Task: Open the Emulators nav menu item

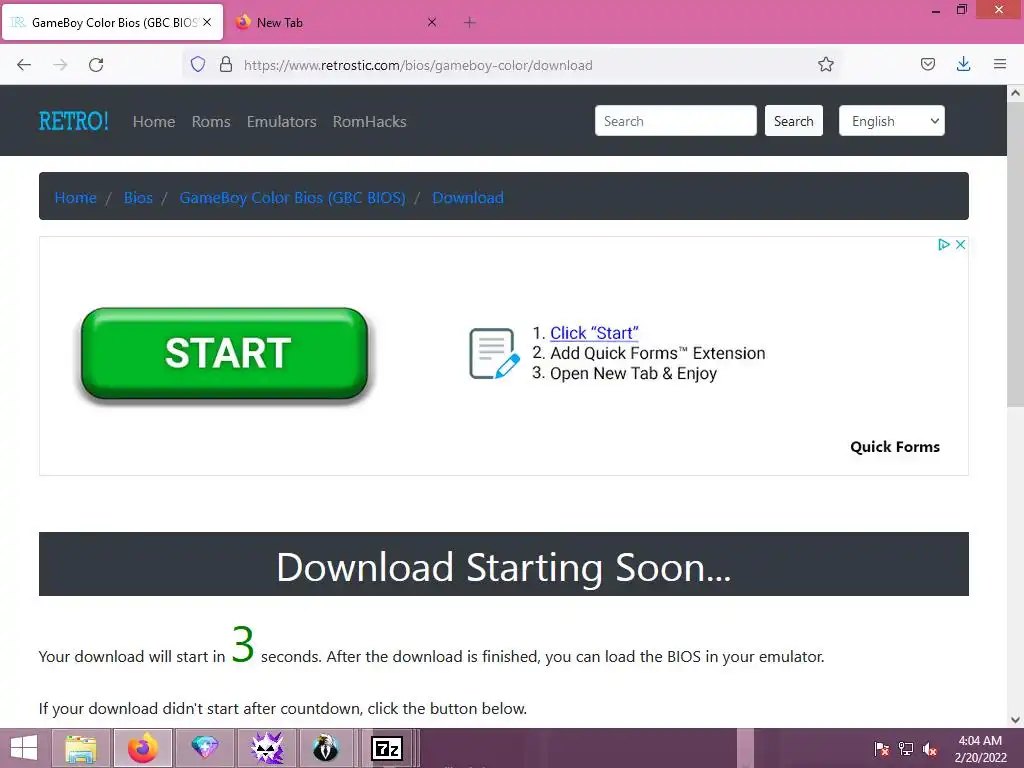Action: (281, 121)
